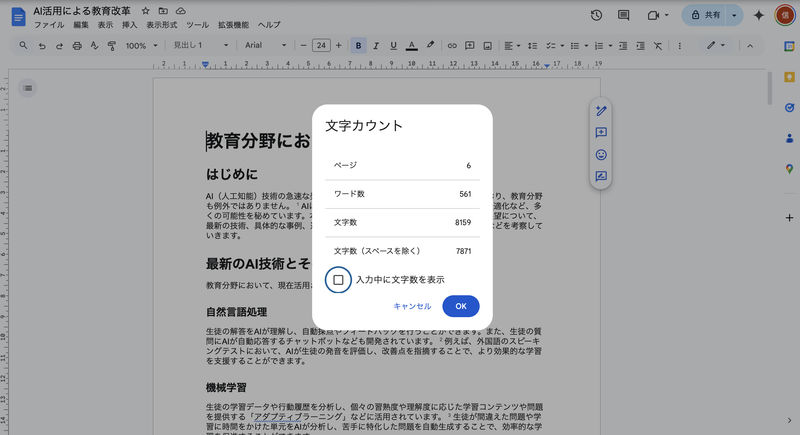
Task: Click the suggest edits floating icon
Action: tap(601, 177)
